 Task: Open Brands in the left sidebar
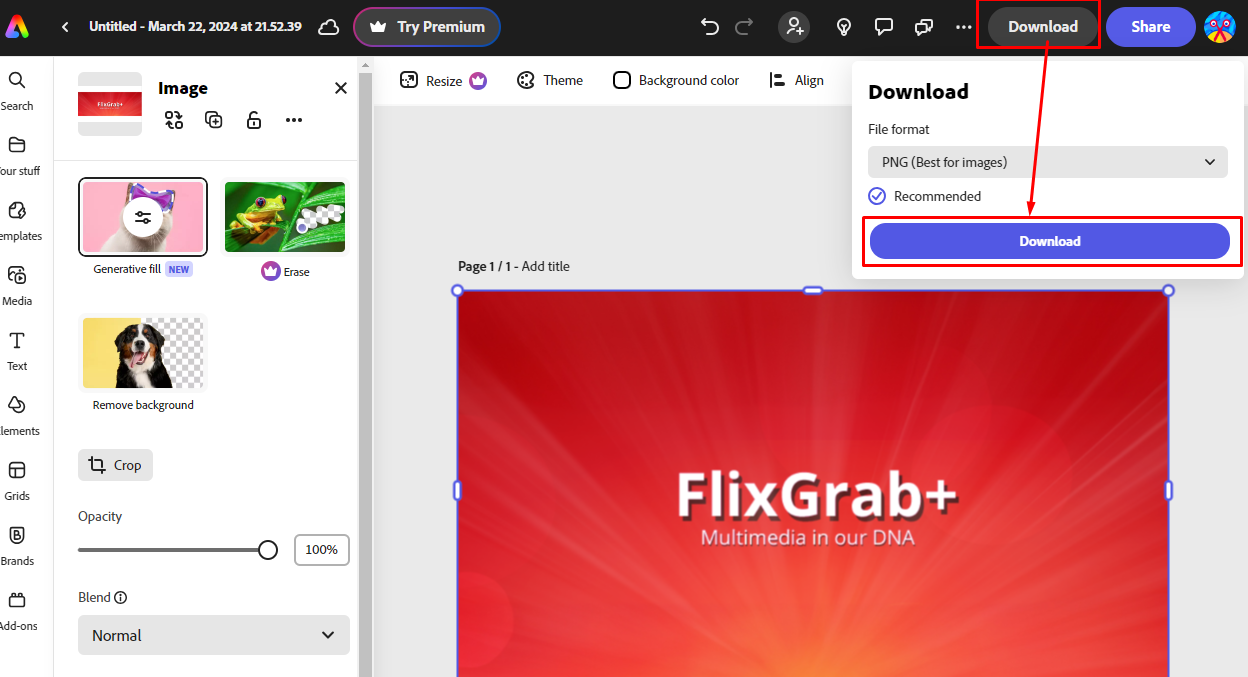(17, 545)
